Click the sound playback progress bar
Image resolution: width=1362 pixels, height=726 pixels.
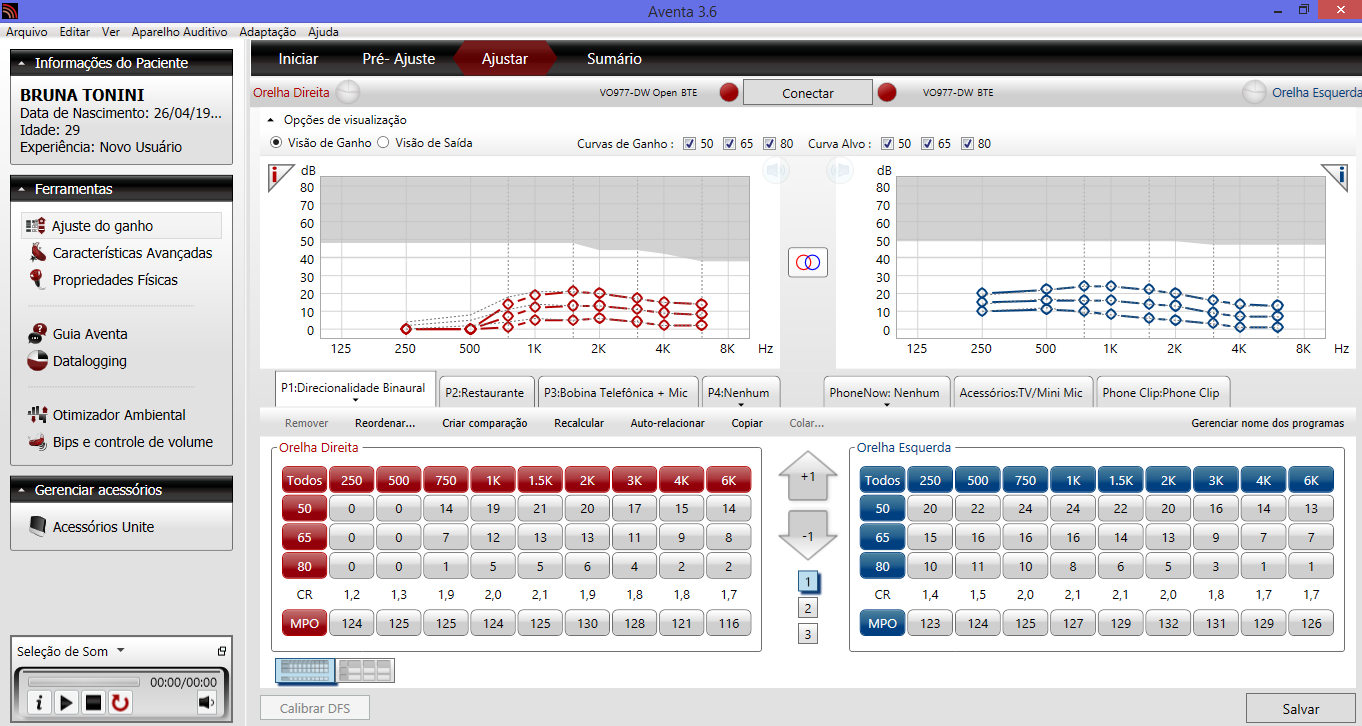coord(83,682)
